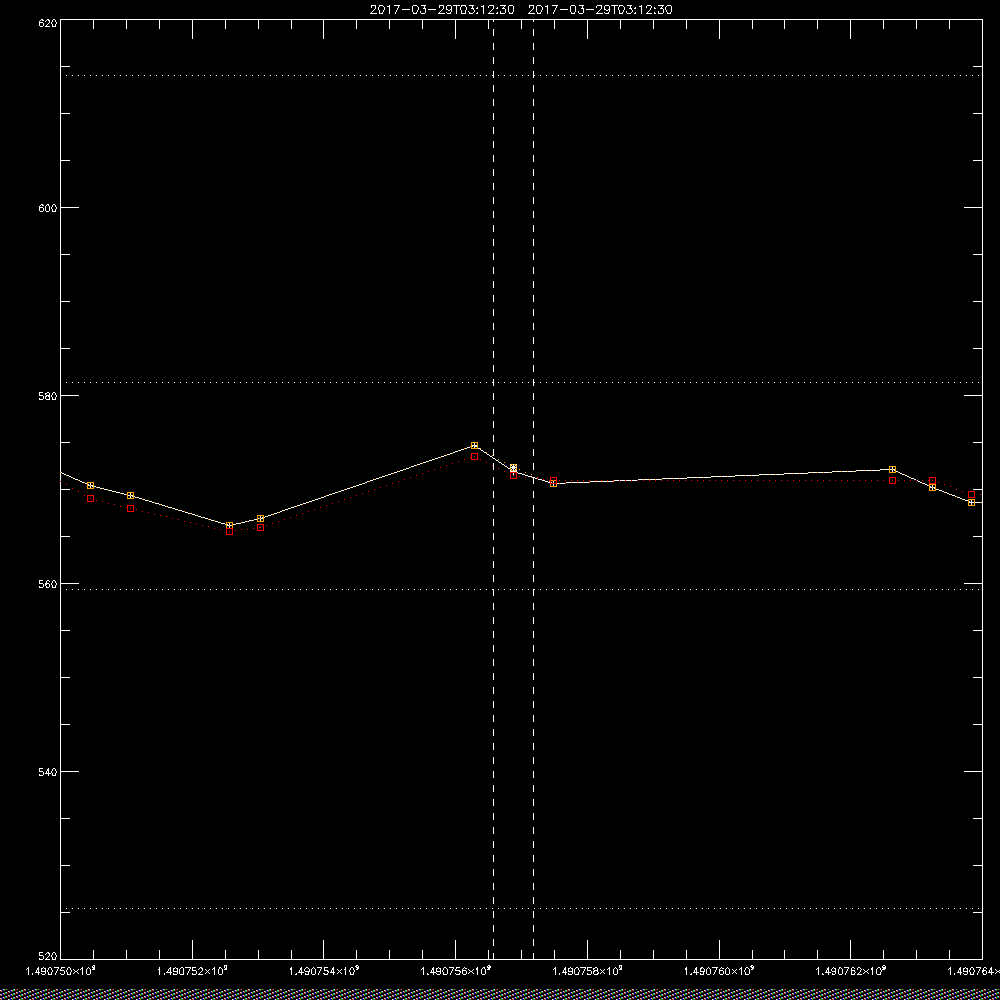Select the y-axis label 580
Screen dimensions: 1000x1000
[x=48, y=395]
